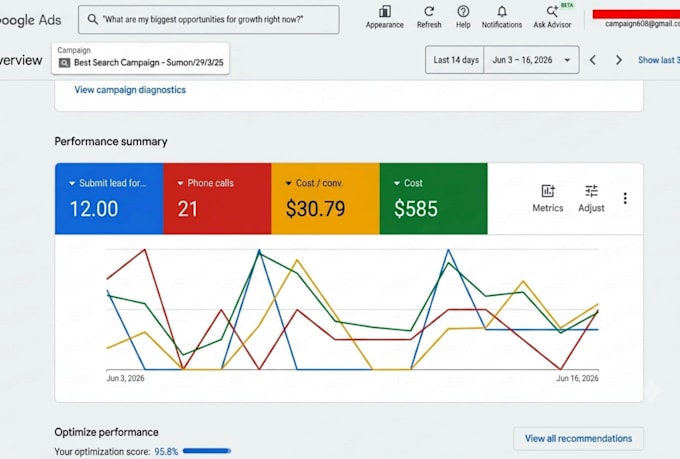
Task: Click the Performance summary heading
Action: pos(111,141)
